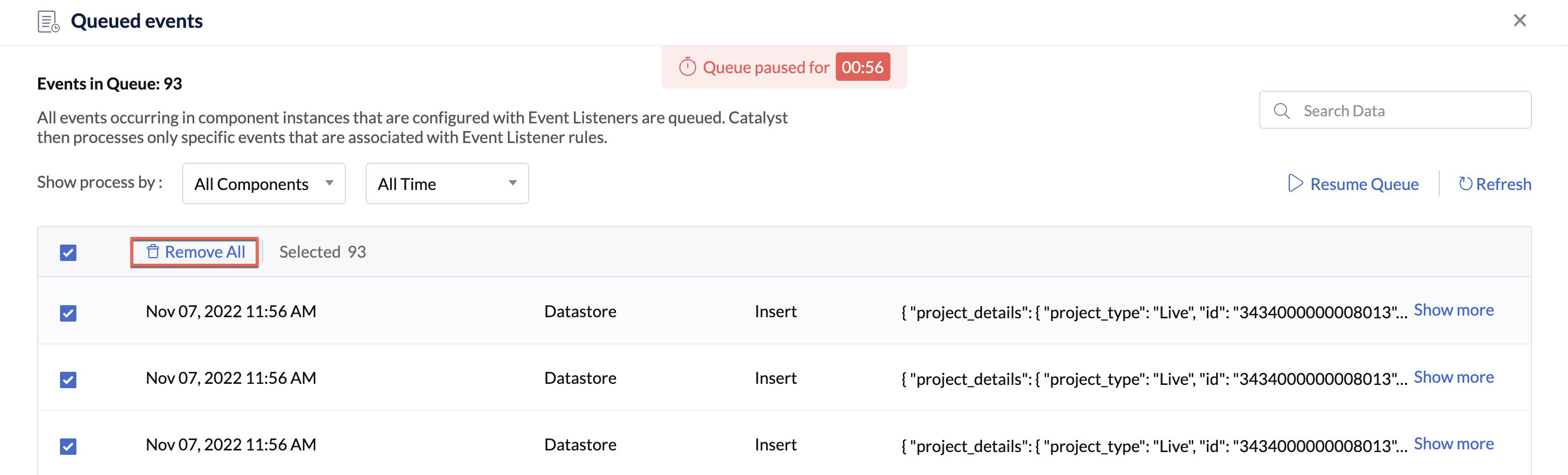The height and width of the screenshot is (475, 1568).
Task: Click the Resume Queue link
Action: [1363, 184]
